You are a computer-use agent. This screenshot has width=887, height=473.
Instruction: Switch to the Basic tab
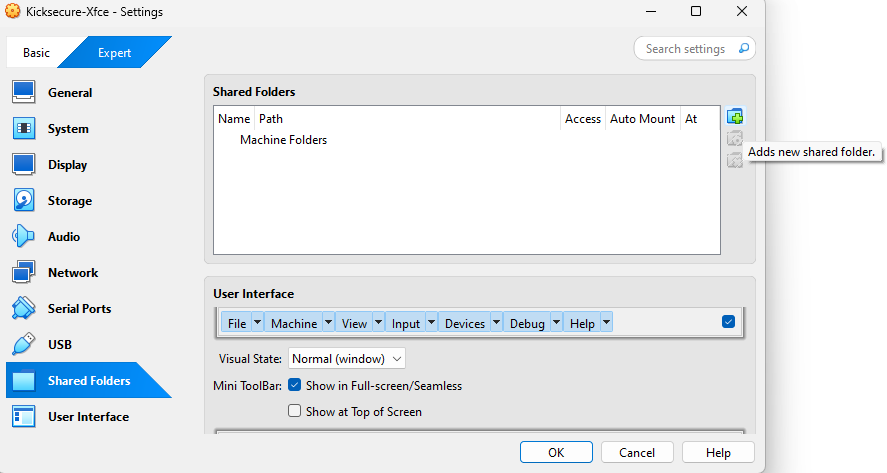point(36,53)
